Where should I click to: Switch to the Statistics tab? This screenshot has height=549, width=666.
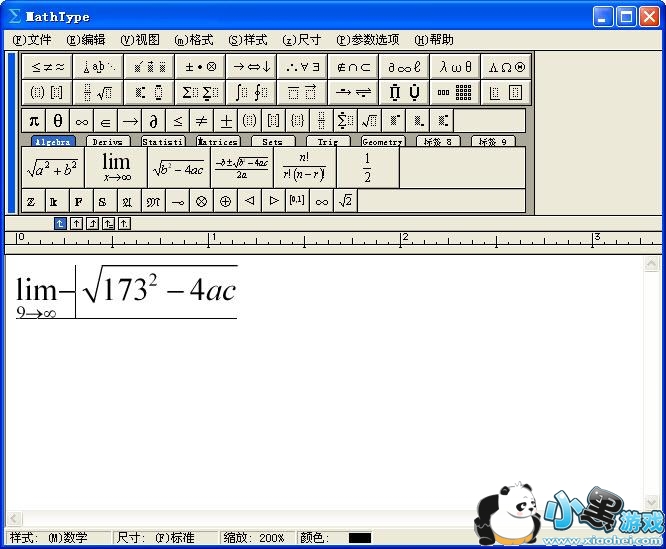pyautogui.click(x=163, y=142)
